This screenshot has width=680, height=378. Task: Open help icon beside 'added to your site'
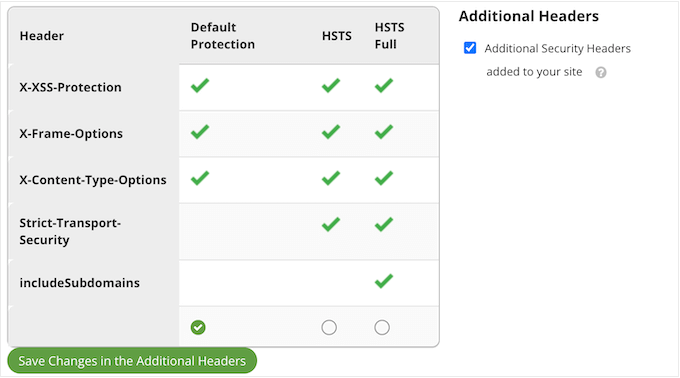pos(601,72)
